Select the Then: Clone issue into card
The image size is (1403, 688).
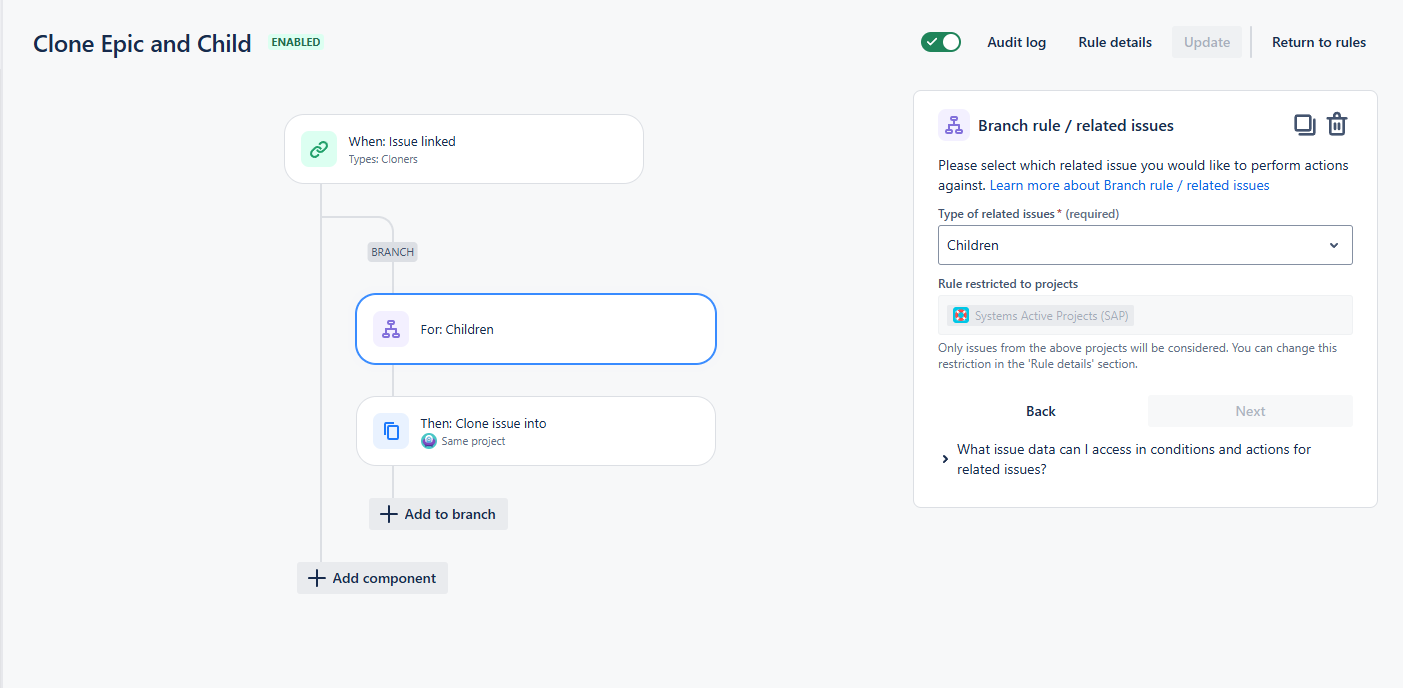pos(536,431)
